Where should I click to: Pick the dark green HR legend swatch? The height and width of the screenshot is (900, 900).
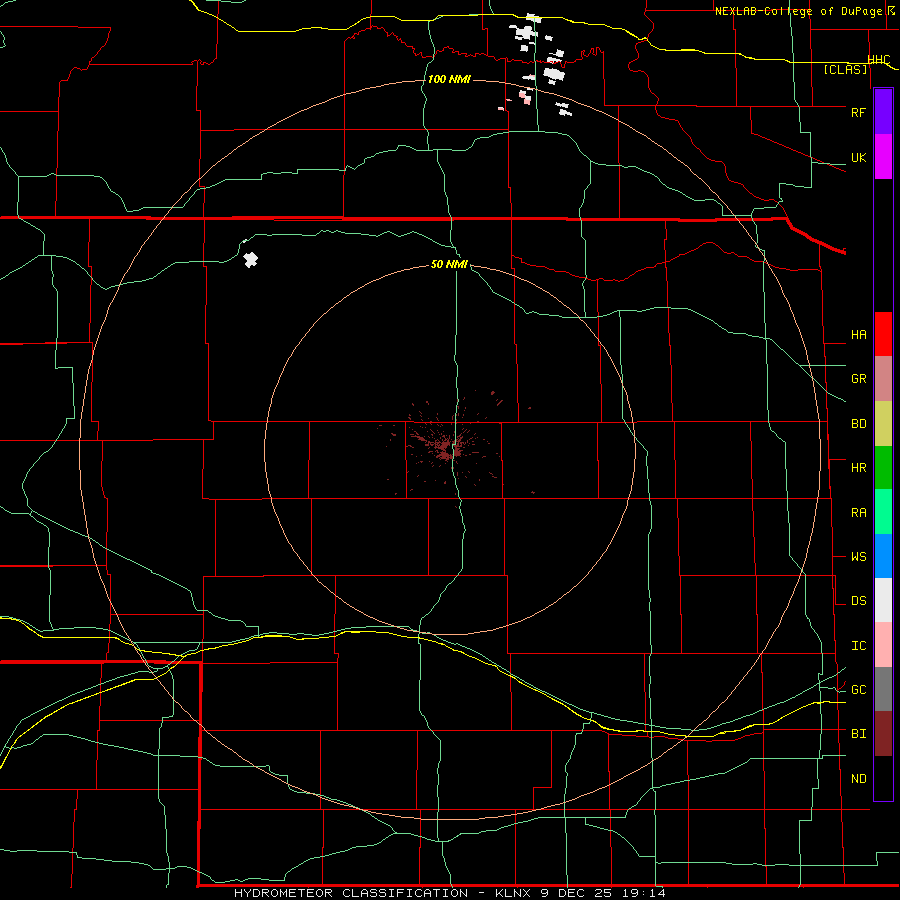click(x=883, y=468)
